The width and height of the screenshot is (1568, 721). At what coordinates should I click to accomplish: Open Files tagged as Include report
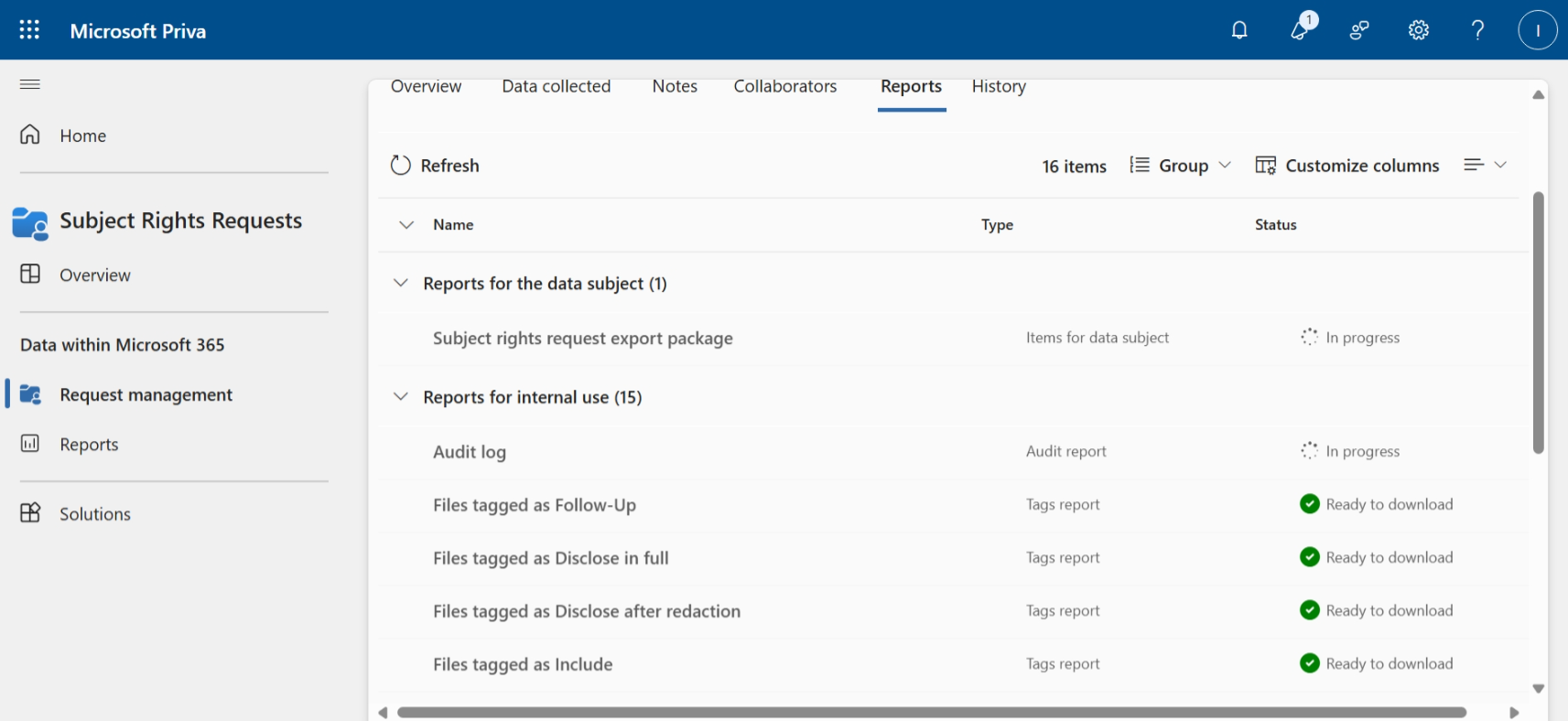[523, 663]
